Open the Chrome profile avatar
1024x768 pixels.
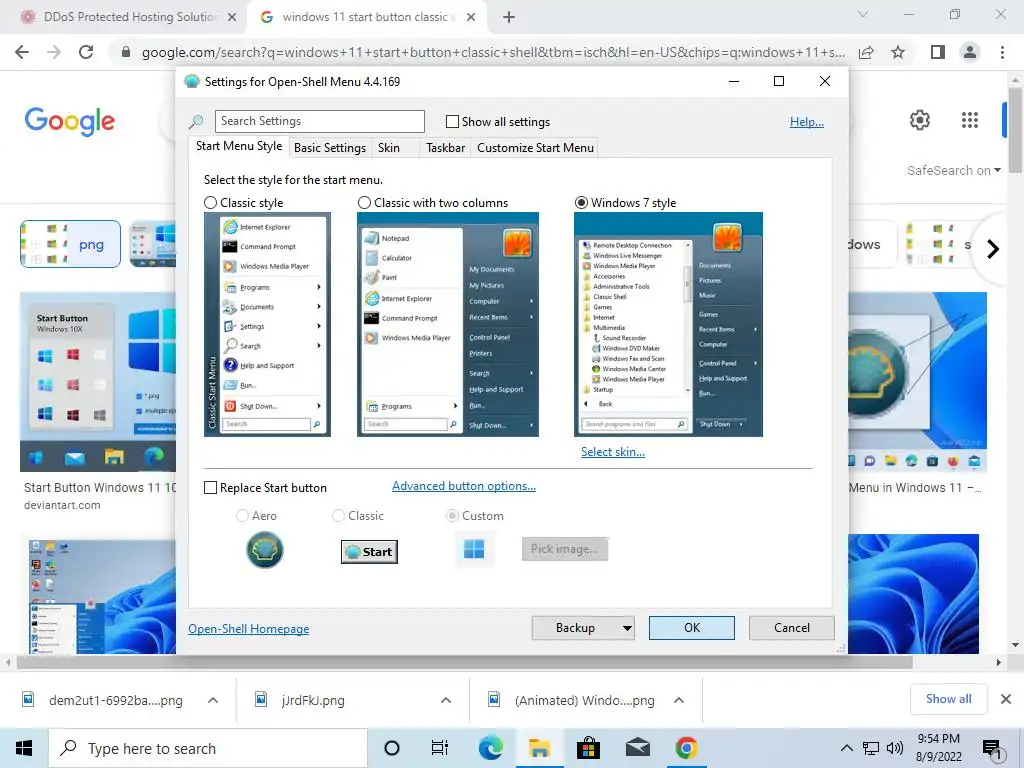pos(970,52)
